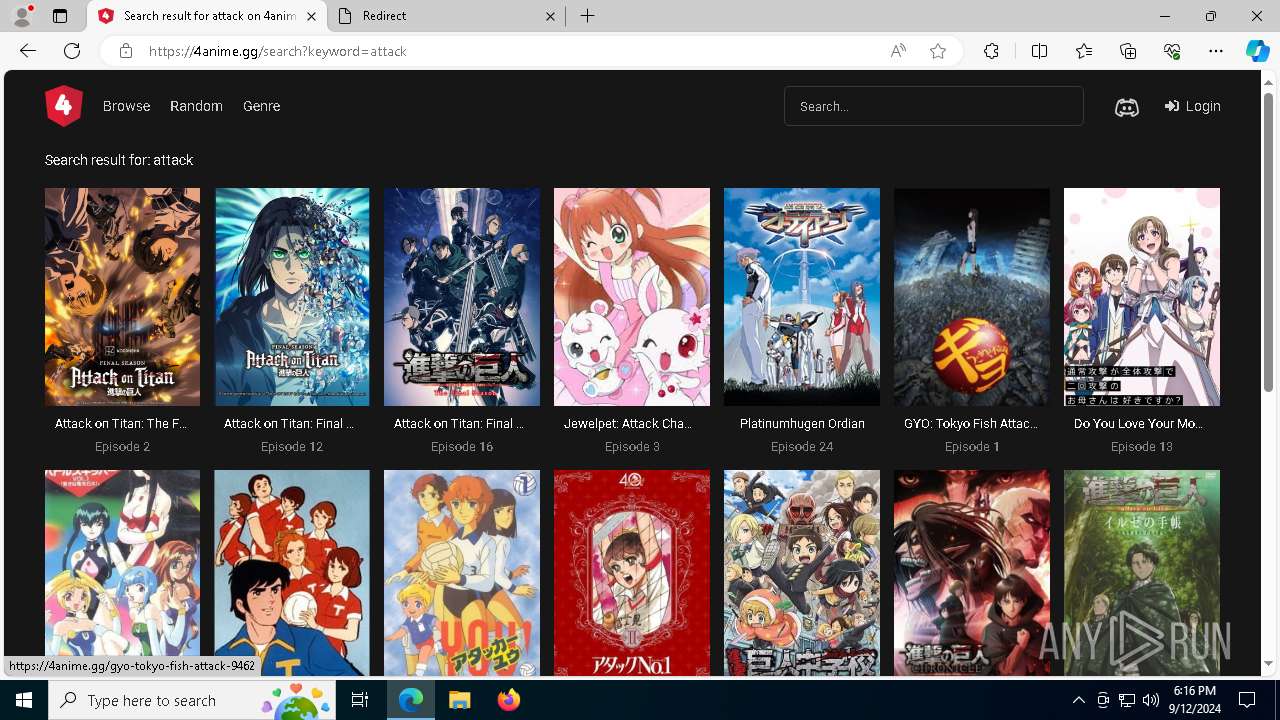This screenshot has width=1280, height=720.
Task: Click Do You Love Your Mo... title
Action: [x=1138, y=424]
